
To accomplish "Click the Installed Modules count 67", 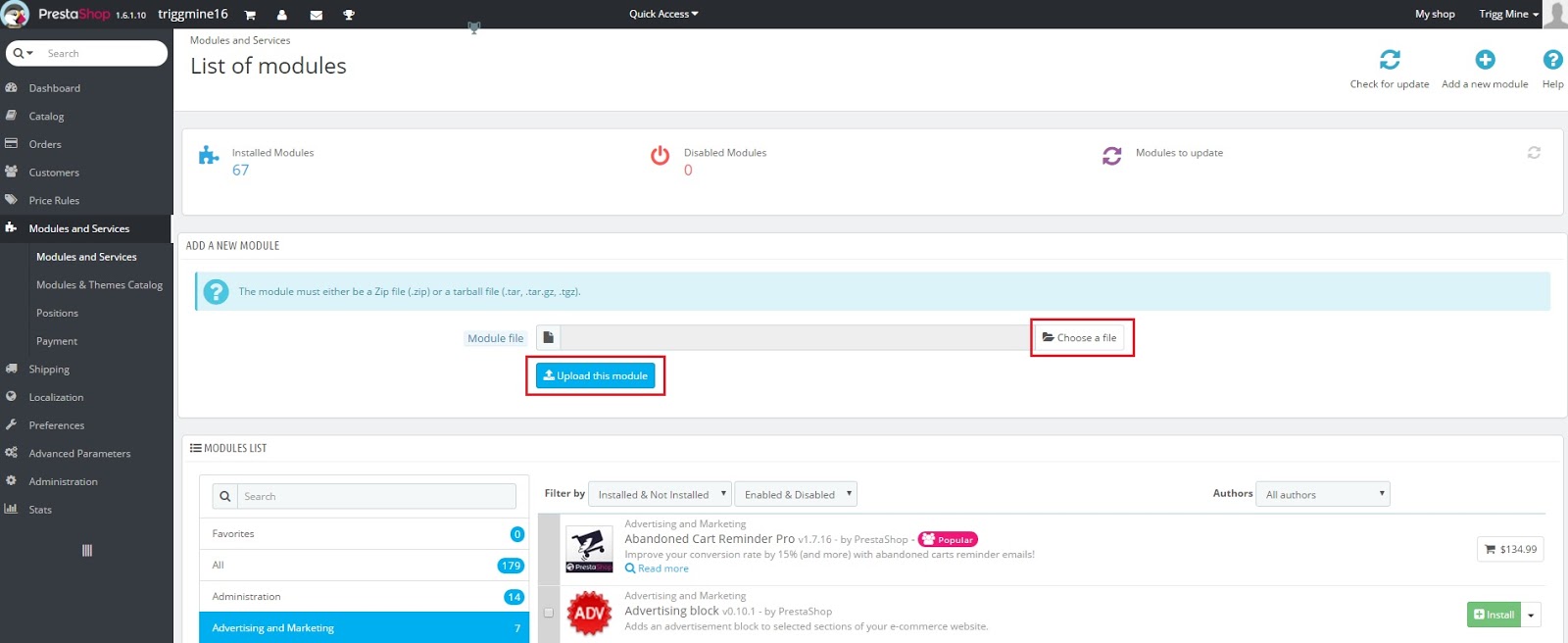I will point(240,171).
